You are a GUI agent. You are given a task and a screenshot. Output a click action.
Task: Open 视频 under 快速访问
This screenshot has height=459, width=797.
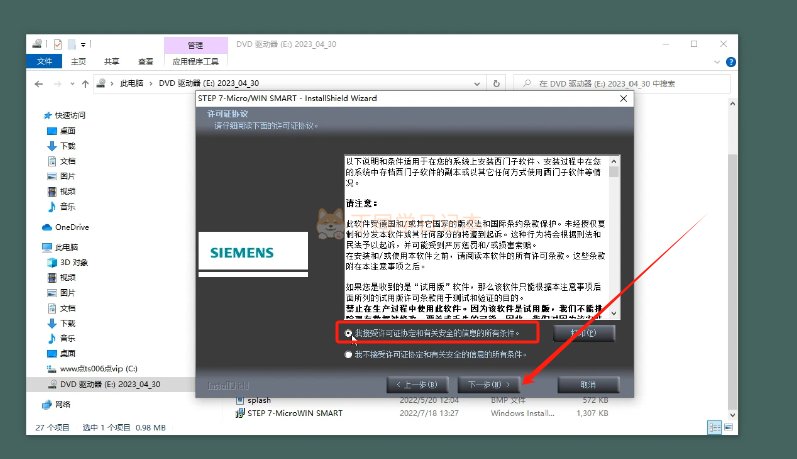(61, 192)
